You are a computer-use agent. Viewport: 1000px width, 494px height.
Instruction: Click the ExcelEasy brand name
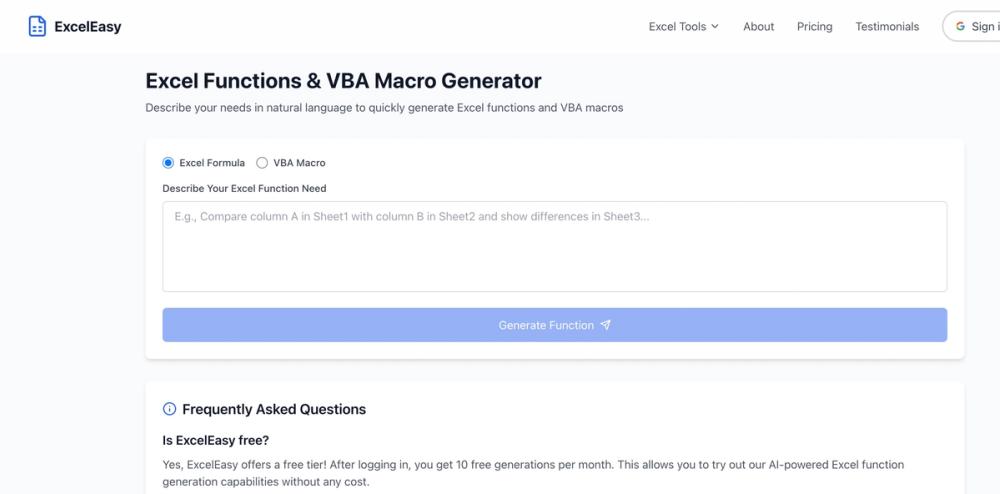88,27
